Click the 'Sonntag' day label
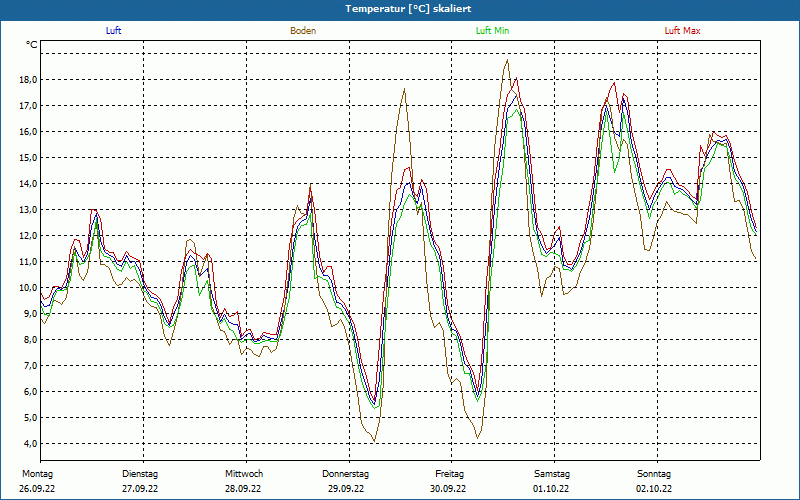Viewport: 800px width, 500px height. [654, 474]
